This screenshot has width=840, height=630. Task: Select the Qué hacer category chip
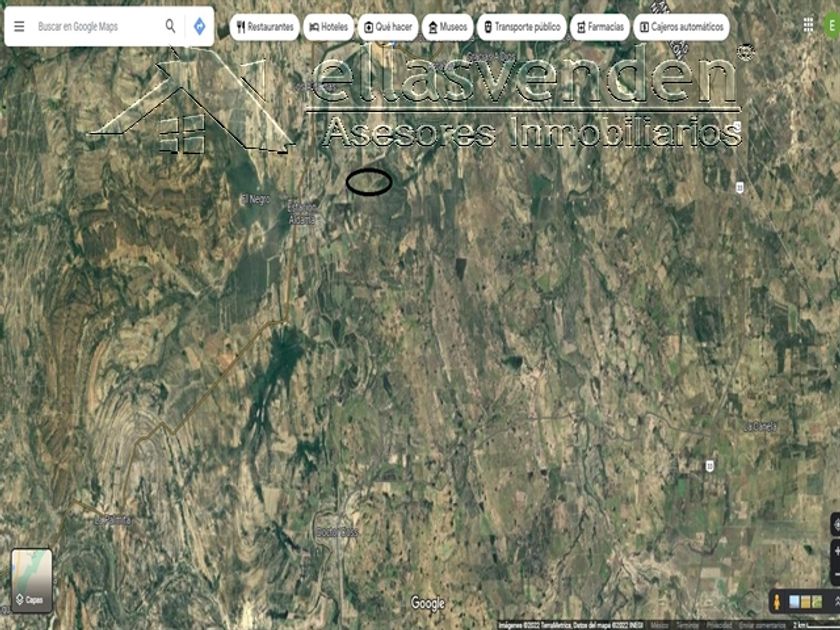pyautogui.click(x=388, y=27)
